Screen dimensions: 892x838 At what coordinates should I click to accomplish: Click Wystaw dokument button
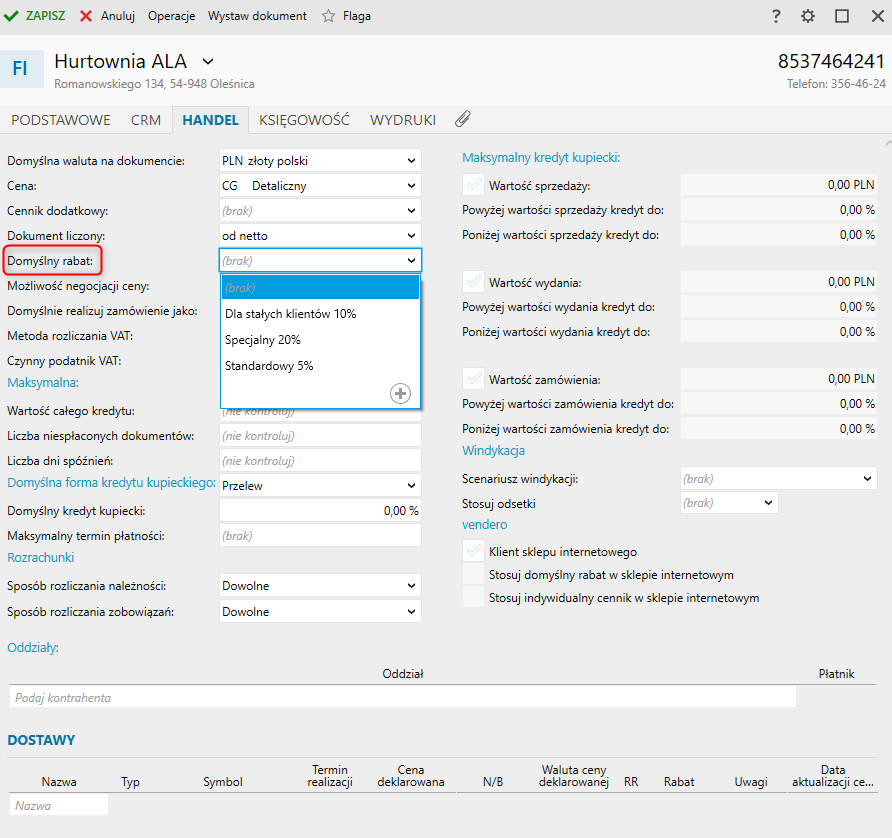257,16
